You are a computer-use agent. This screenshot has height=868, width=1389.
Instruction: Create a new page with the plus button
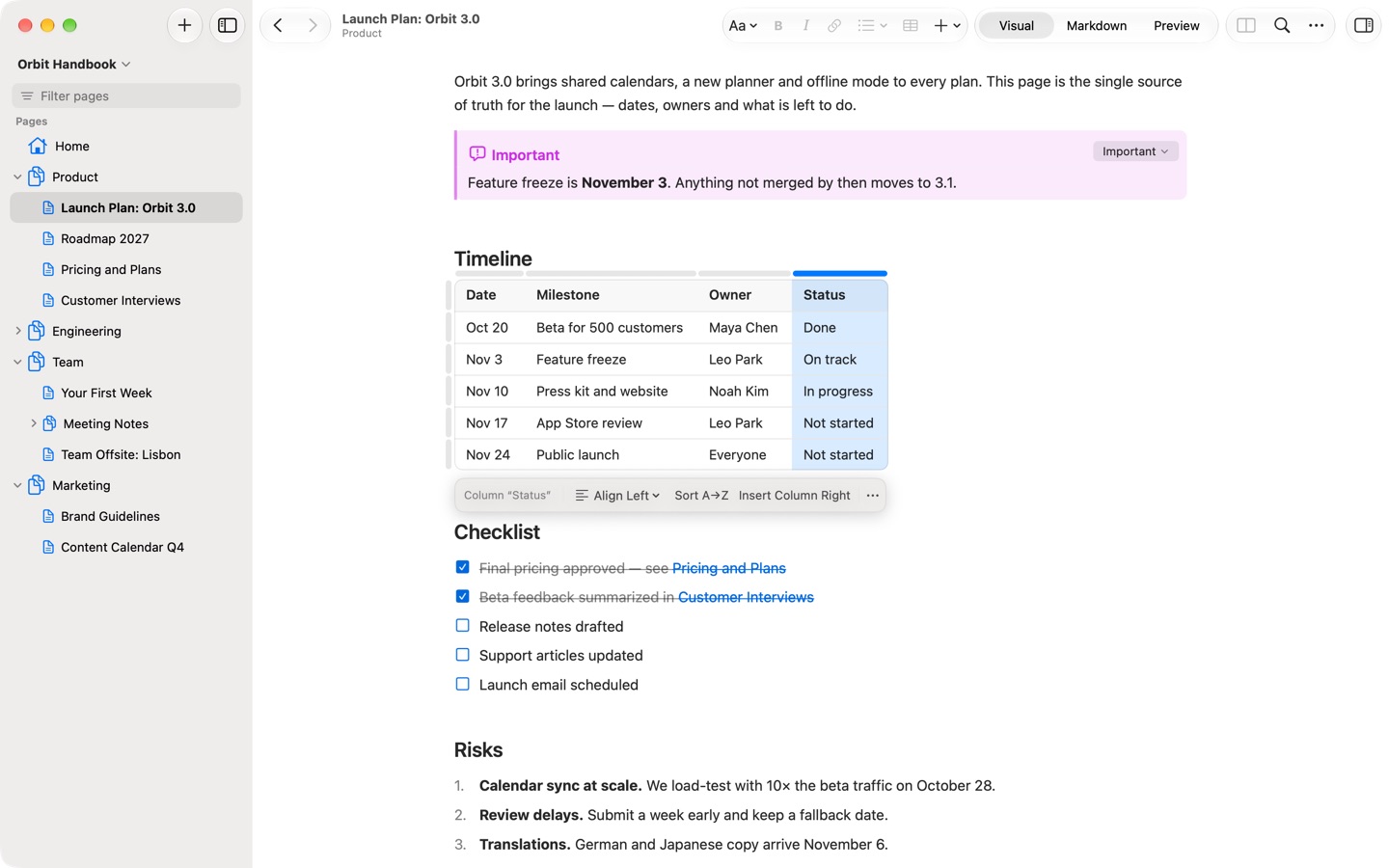coord(184,25)
